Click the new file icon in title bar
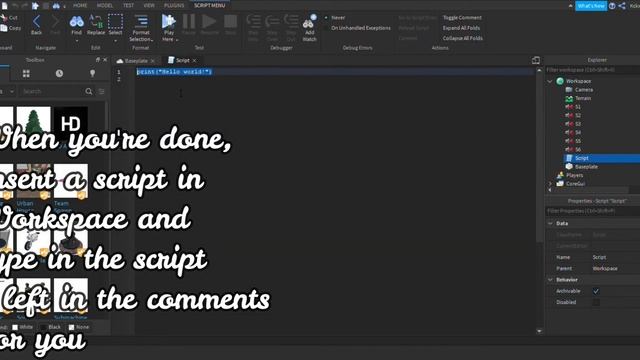 point(4,6)
